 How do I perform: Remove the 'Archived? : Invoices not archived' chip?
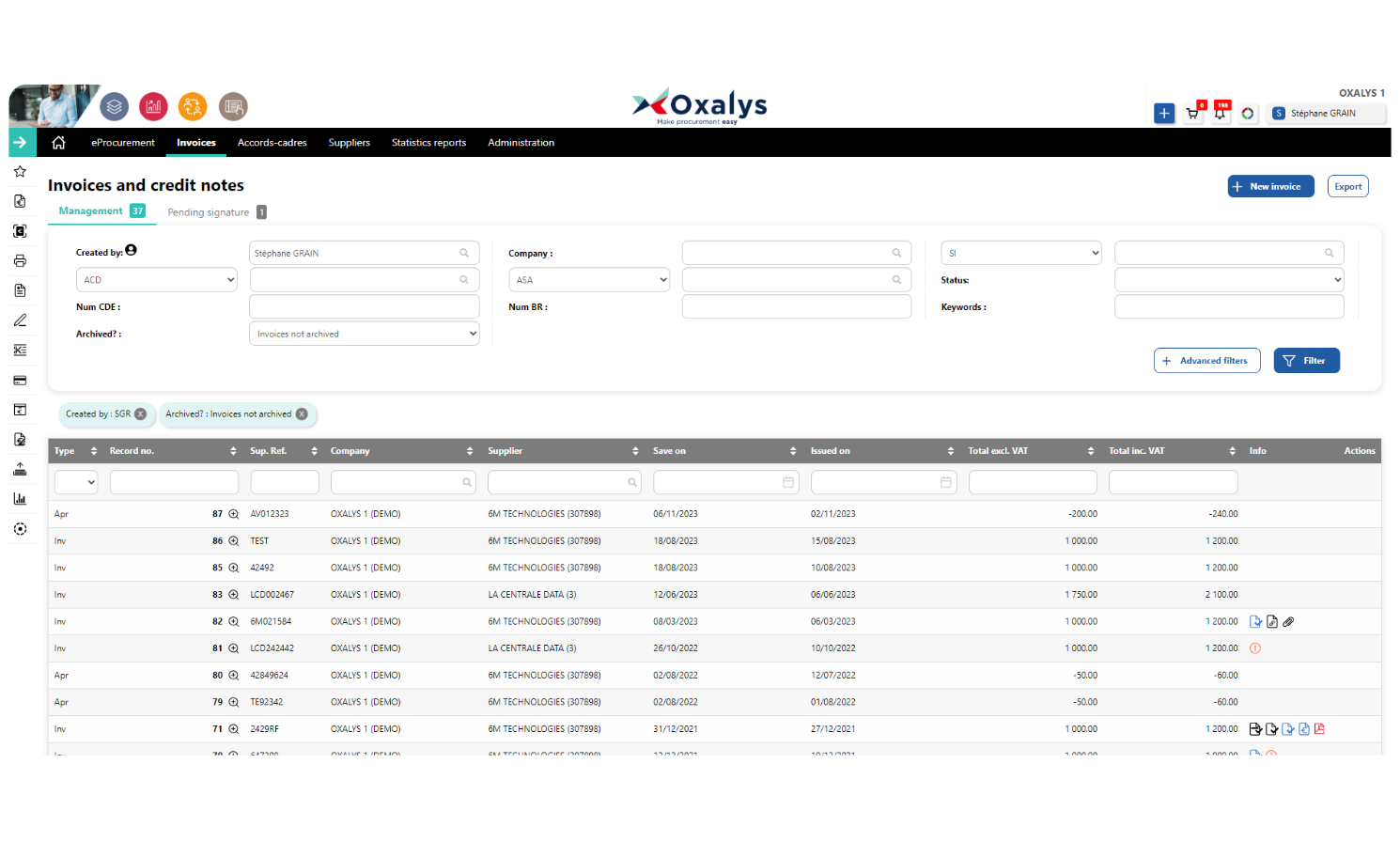click(x=302, y=414)
